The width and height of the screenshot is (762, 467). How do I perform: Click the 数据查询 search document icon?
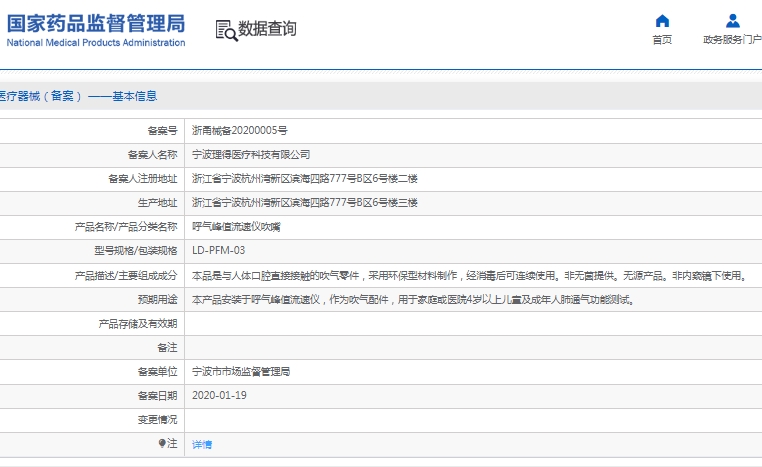click(226, 30)
